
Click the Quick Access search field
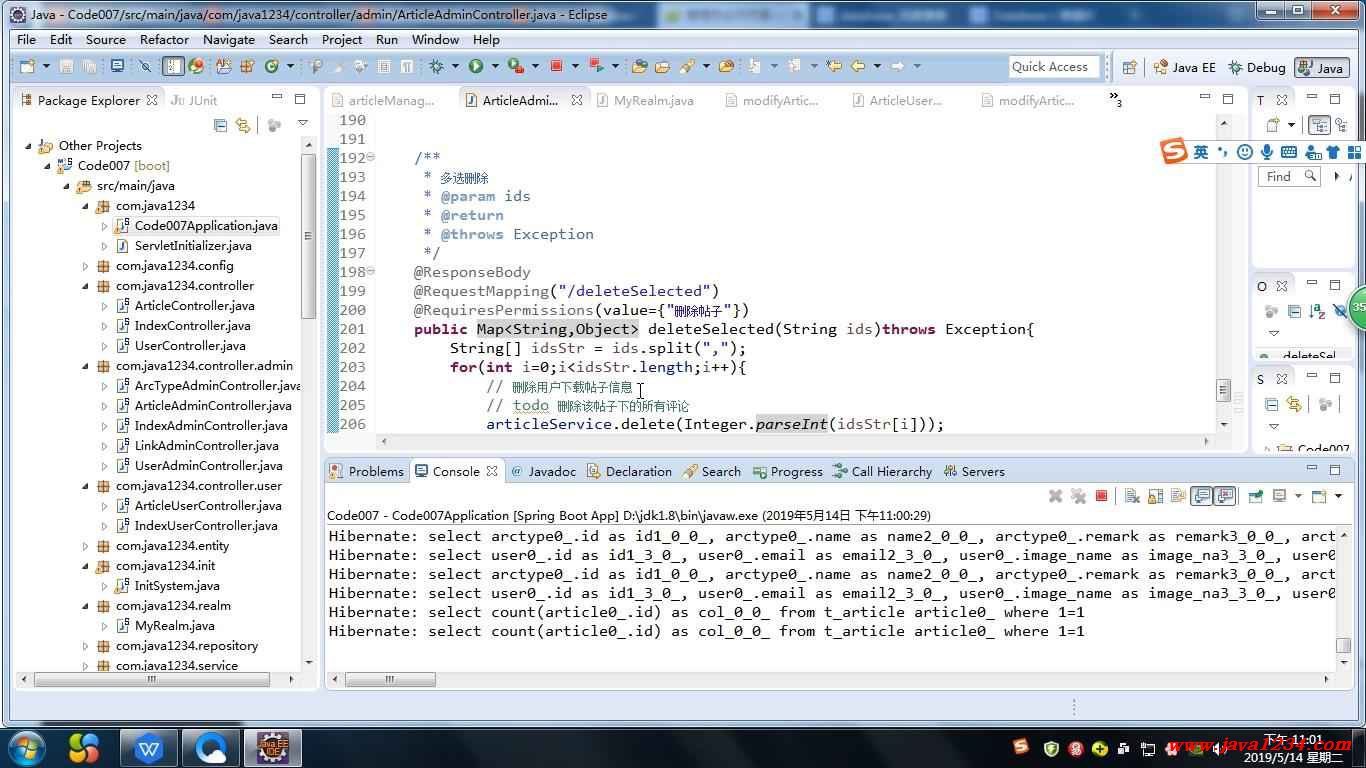(x=1053, y=67)
